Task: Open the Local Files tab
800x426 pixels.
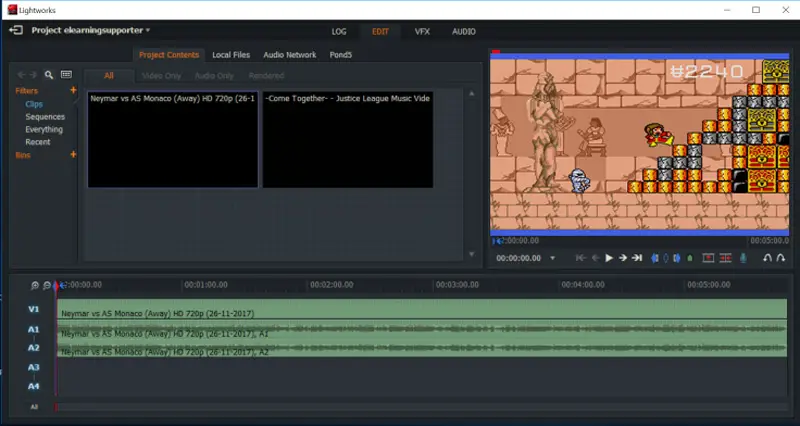Action: 231,55
